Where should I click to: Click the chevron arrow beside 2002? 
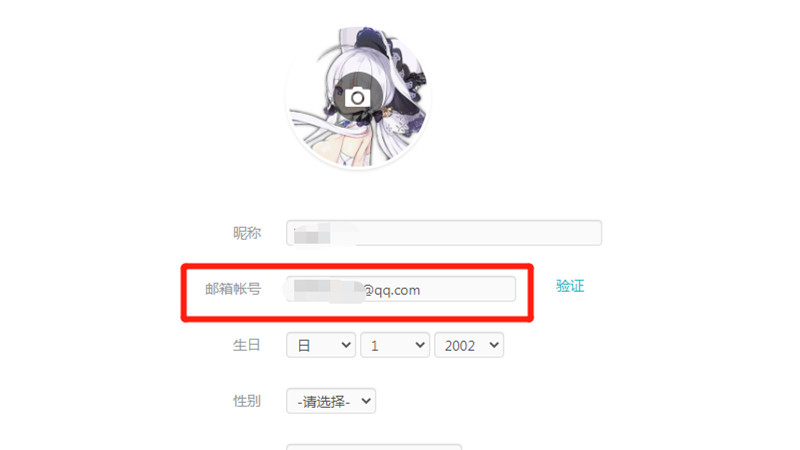pyautogui.click(x=494, y=345)
